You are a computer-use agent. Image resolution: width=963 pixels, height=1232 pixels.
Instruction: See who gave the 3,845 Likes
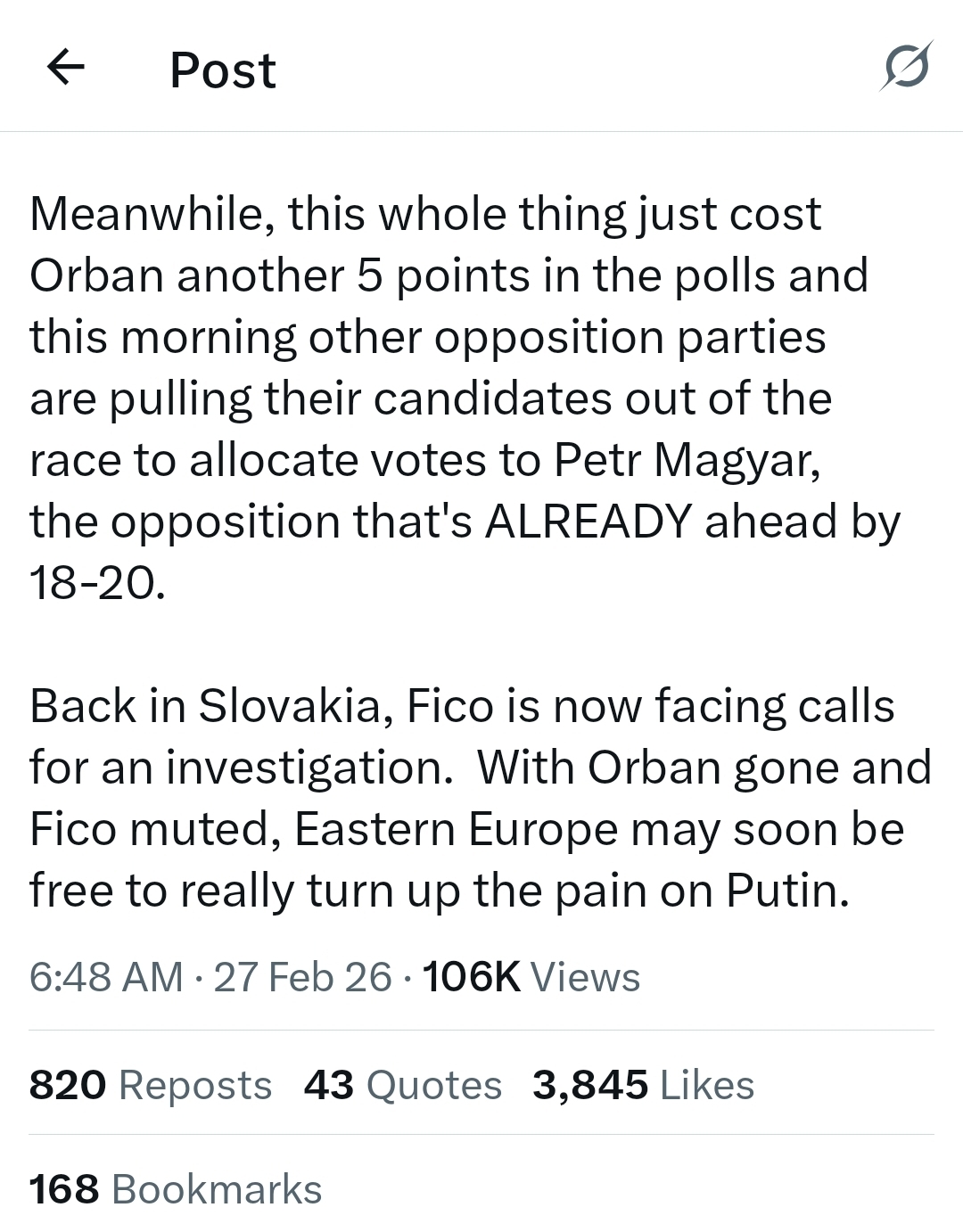[x=643, y=1085]
